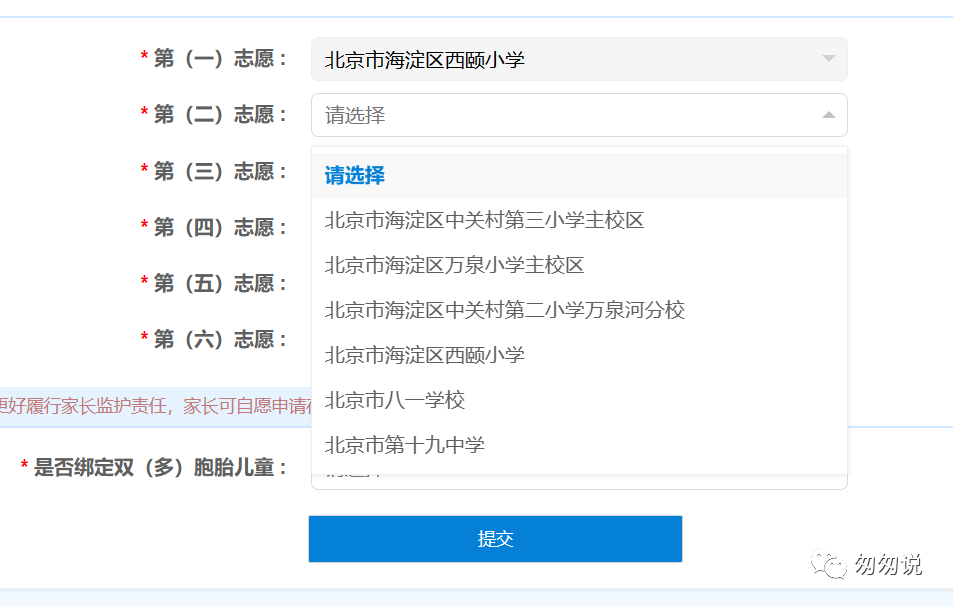Choose 北京市海淀区中关村第三小学主校区 from the list
Image resolution: width=953 pixels, height=606 pixels.
579,220
